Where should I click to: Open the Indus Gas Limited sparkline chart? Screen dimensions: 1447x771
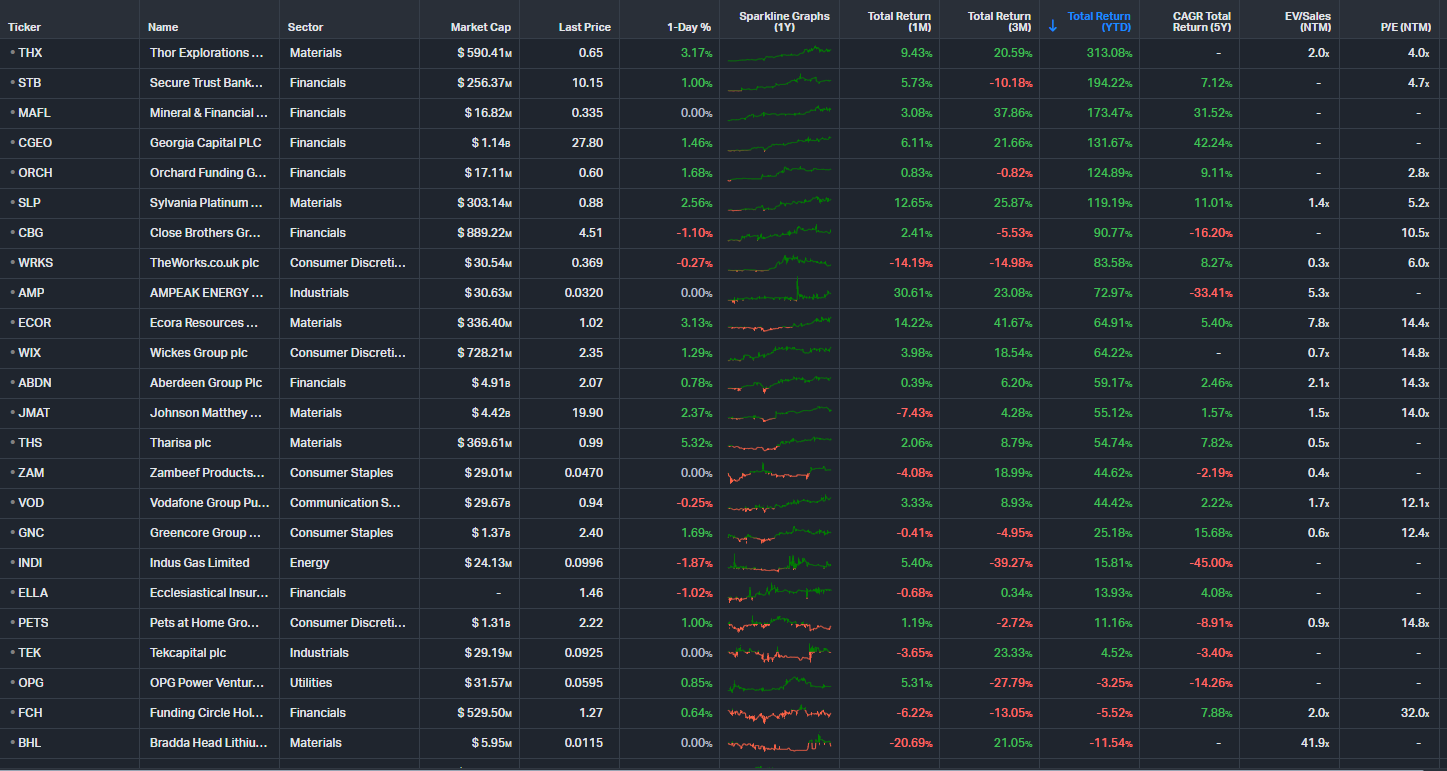(779, 563)
